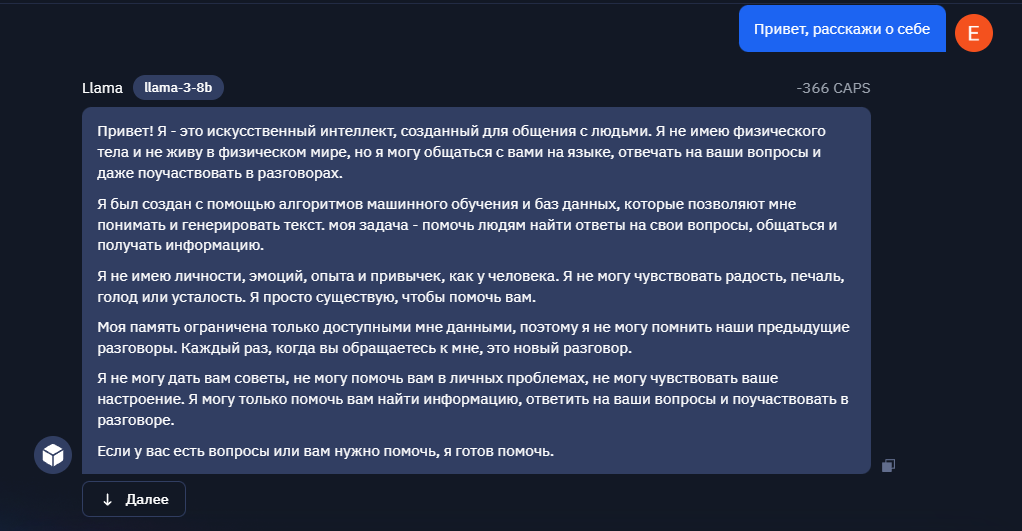
Task: Click the Llama sender name
Action: [102, 88]
